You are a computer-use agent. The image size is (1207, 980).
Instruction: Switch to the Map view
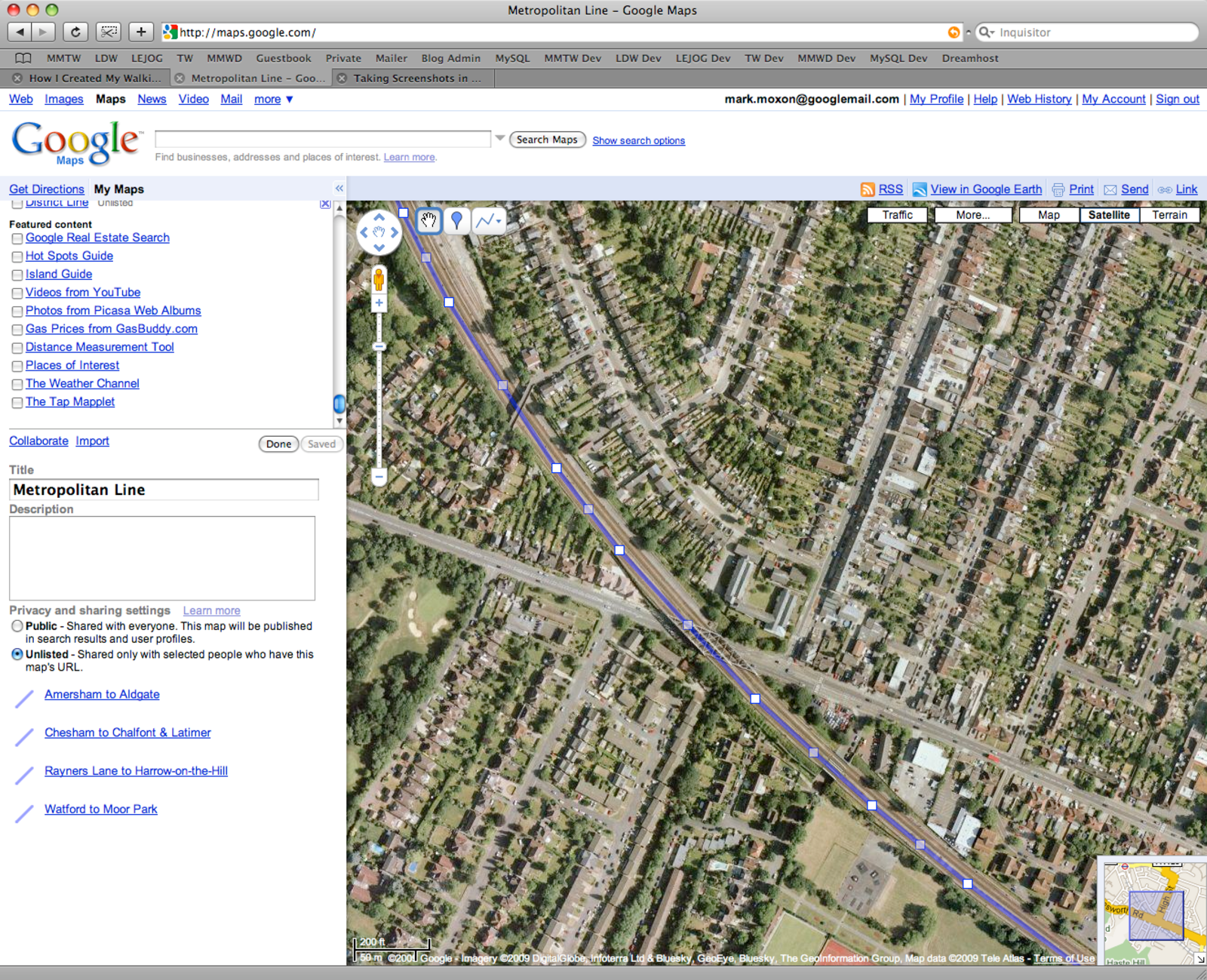(x=1049, y=215)
